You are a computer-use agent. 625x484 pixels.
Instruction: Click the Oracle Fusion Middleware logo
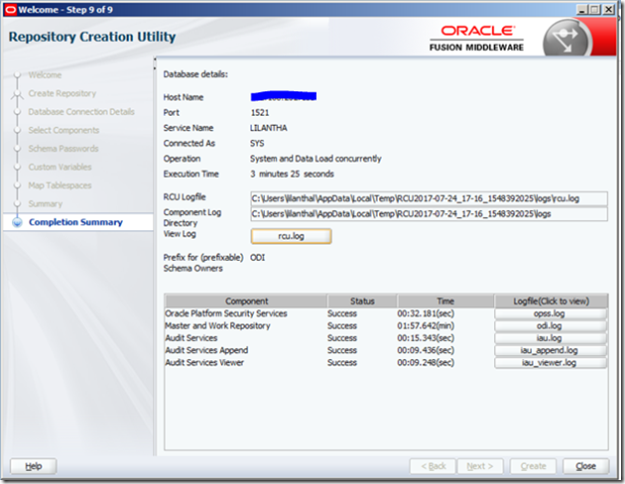(477, 38)
